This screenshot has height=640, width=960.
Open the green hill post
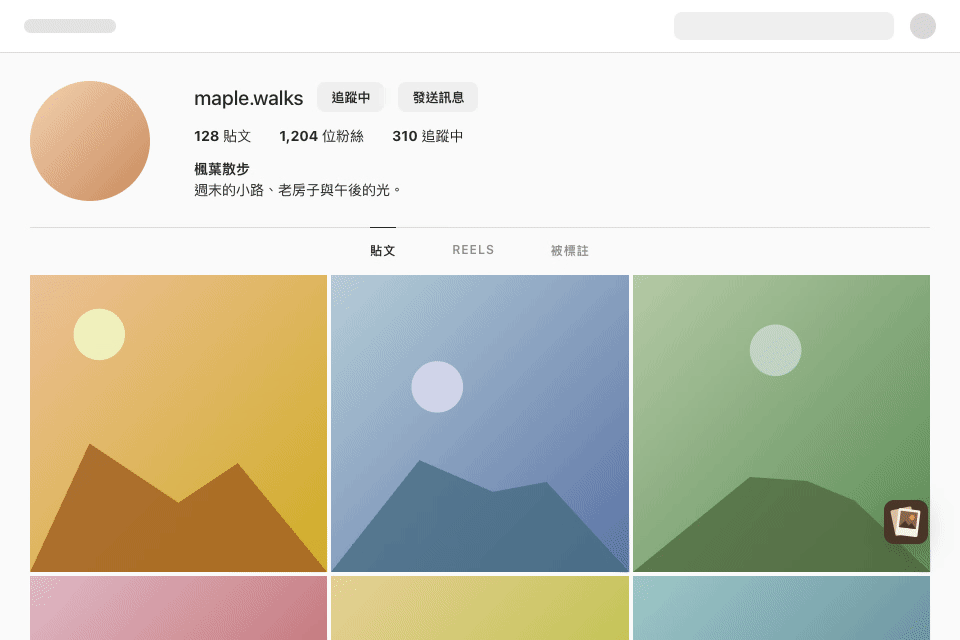click(x=781, y=423)
